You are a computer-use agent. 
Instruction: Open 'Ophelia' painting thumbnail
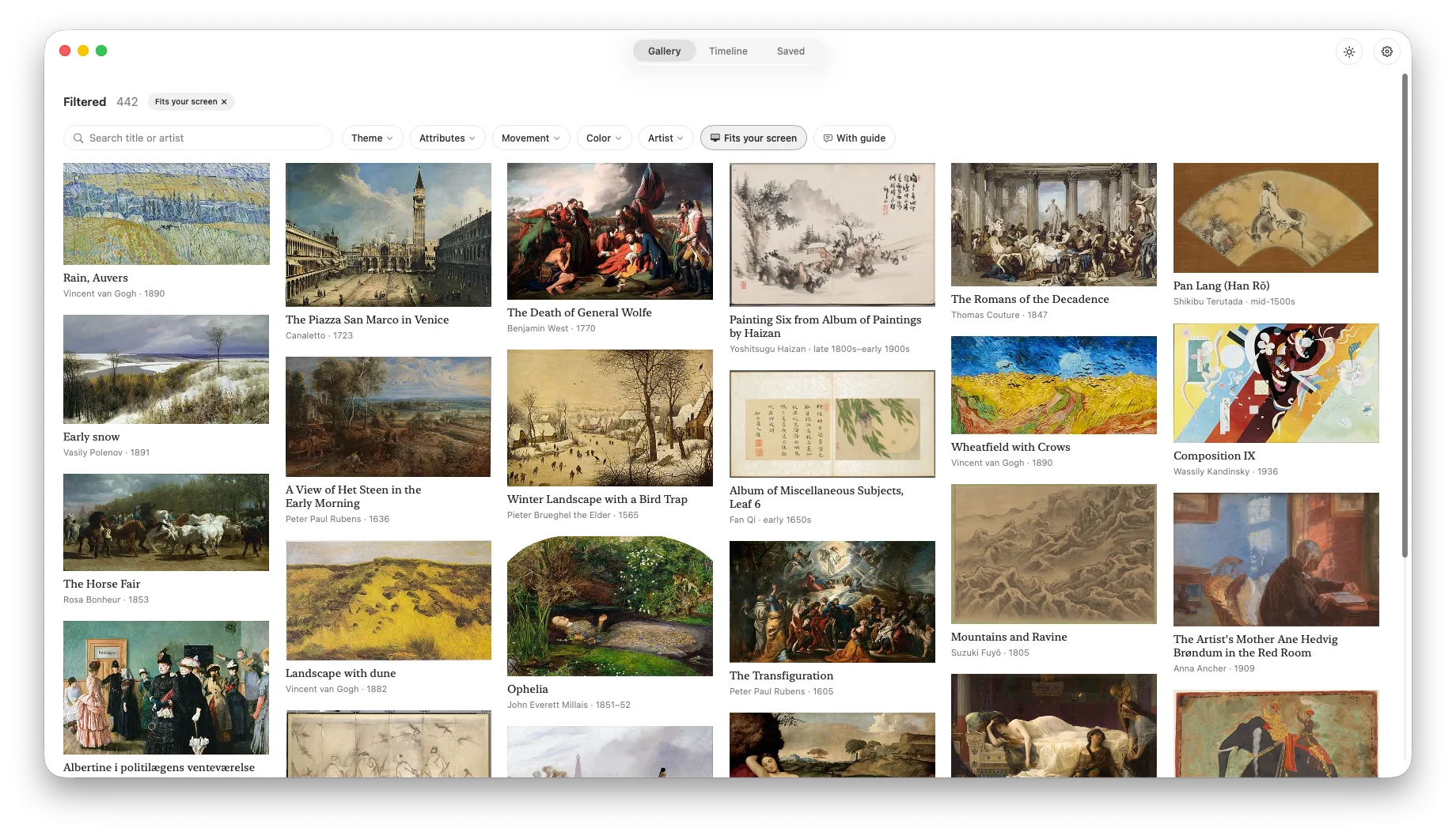pos(610,606)
